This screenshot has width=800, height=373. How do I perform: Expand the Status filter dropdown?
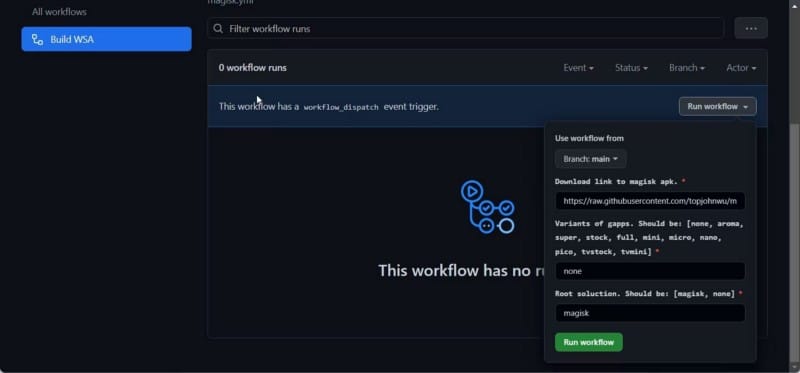click(631, 67)
